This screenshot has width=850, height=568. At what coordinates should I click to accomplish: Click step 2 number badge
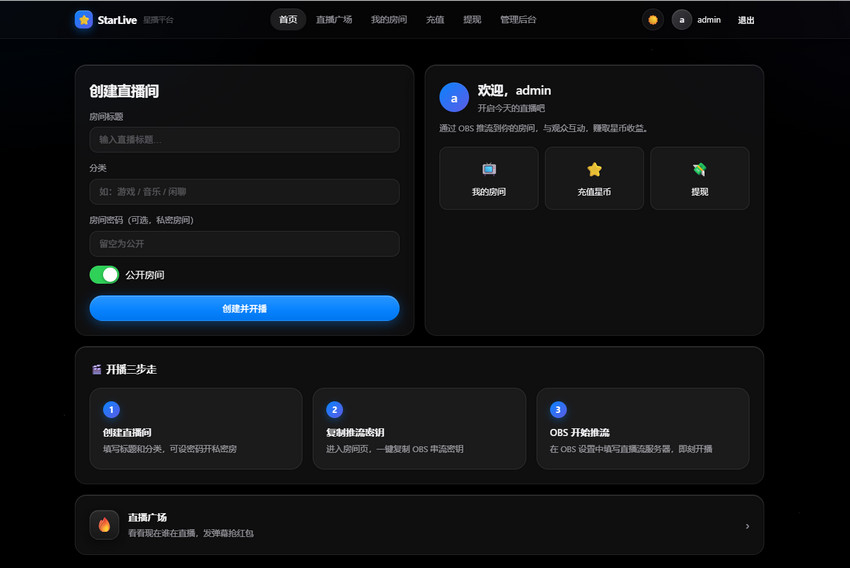[334, 410]
